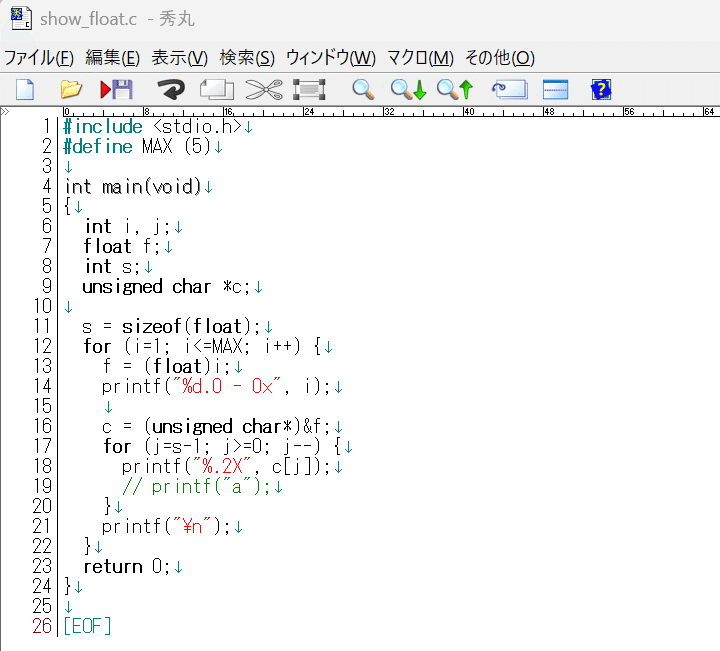Open the ファイル(F) menu

[x=39, y=58]
